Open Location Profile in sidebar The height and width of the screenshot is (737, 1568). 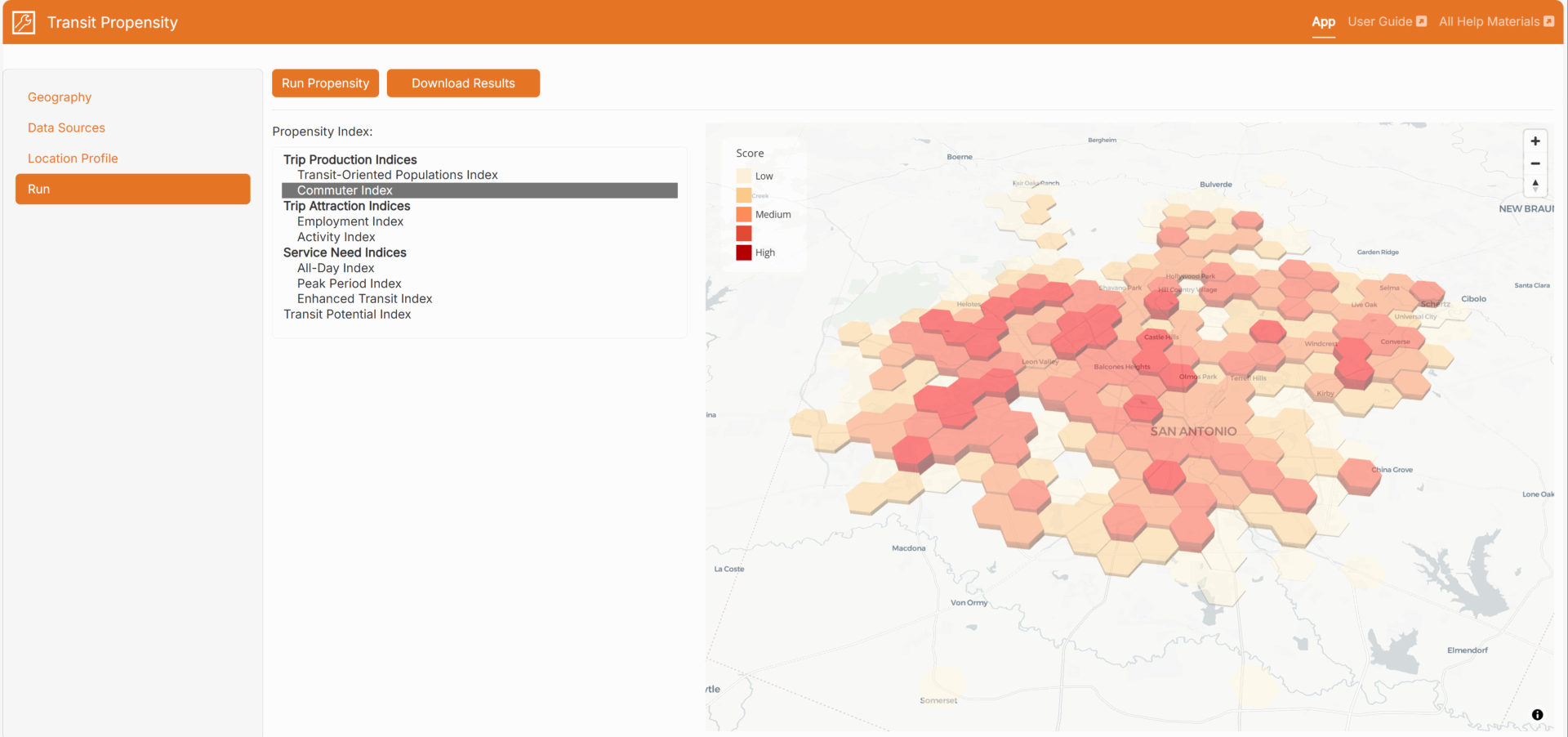point(73,159)
